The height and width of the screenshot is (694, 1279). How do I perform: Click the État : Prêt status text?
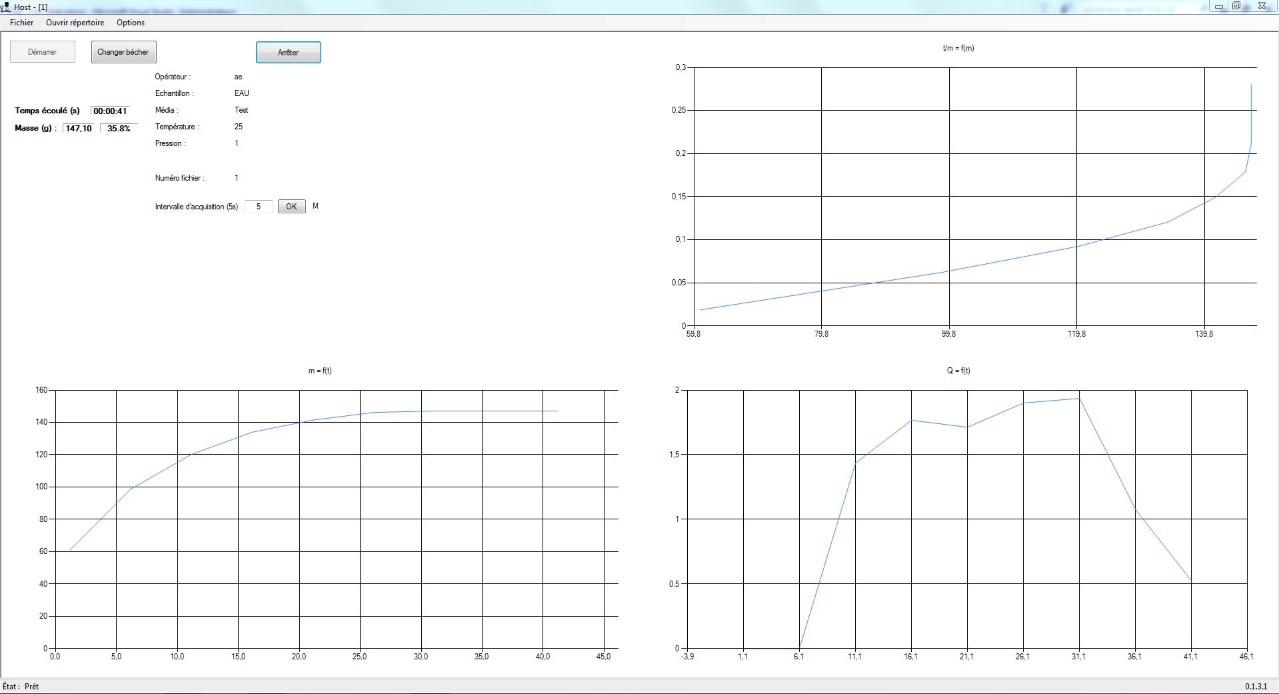click(x=21, y=687)
